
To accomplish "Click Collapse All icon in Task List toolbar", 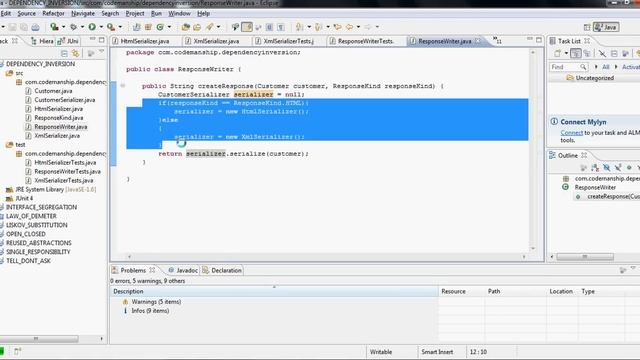I will coord(614,53).
